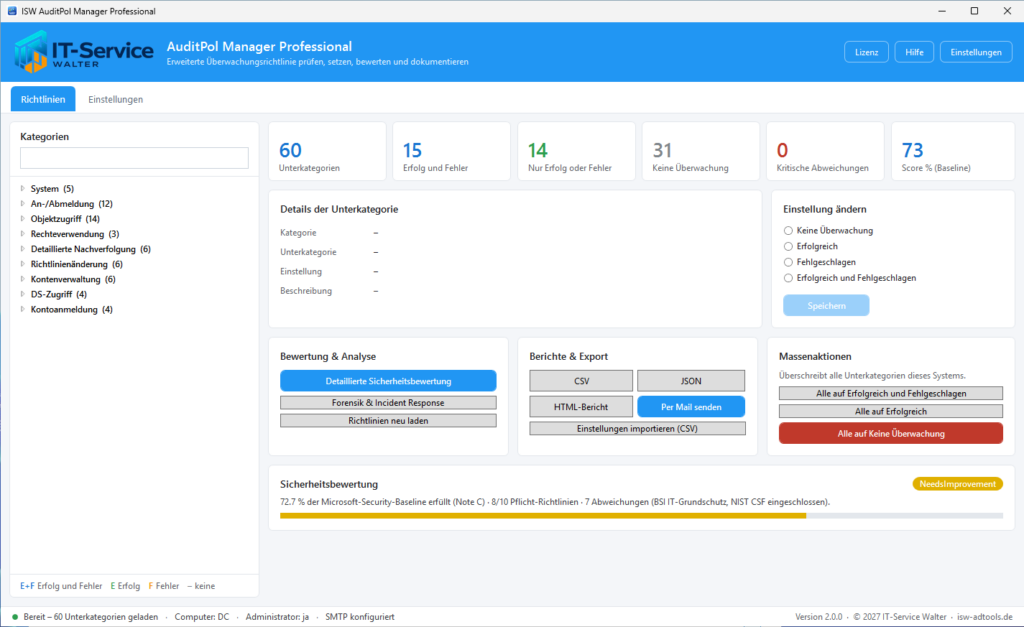Expand the System category arrow
Image resolution: width=1024 pixels, height=627 pixels.
coord(23,189)
